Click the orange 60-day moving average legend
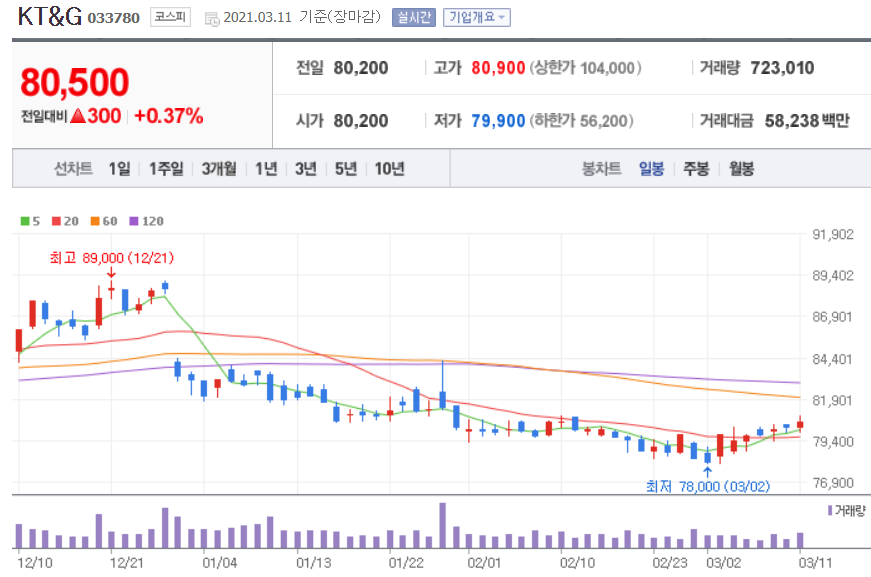 click(x=104, y=221)
